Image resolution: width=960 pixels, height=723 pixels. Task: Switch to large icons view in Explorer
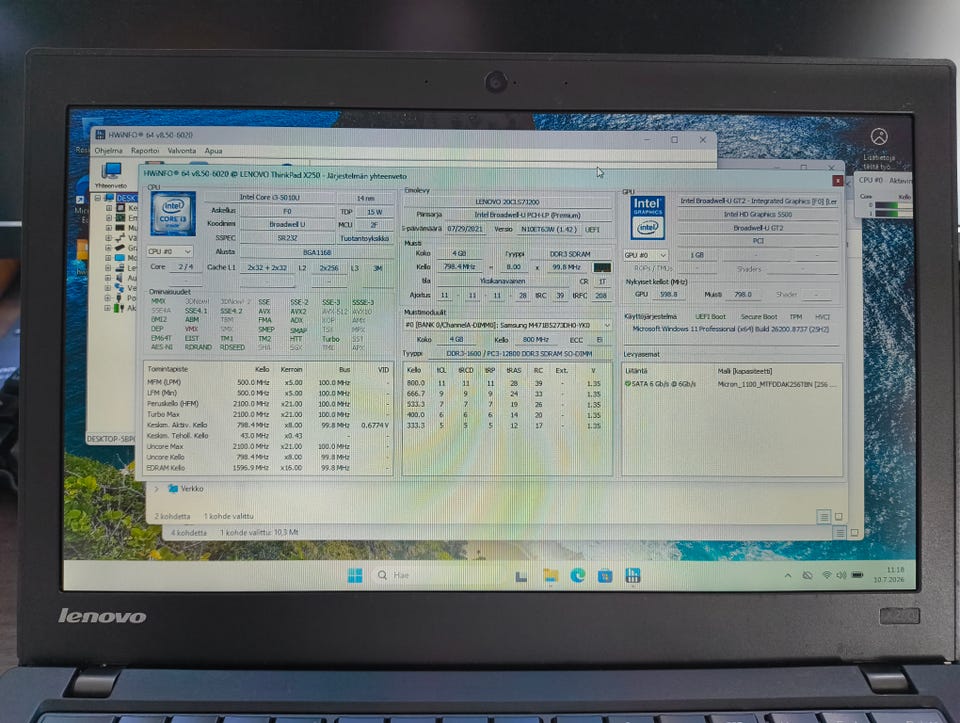(839, 517)
